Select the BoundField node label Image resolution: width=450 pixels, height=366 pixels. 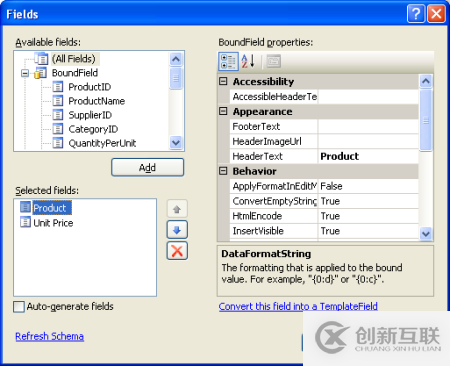(x=75, y=73)
